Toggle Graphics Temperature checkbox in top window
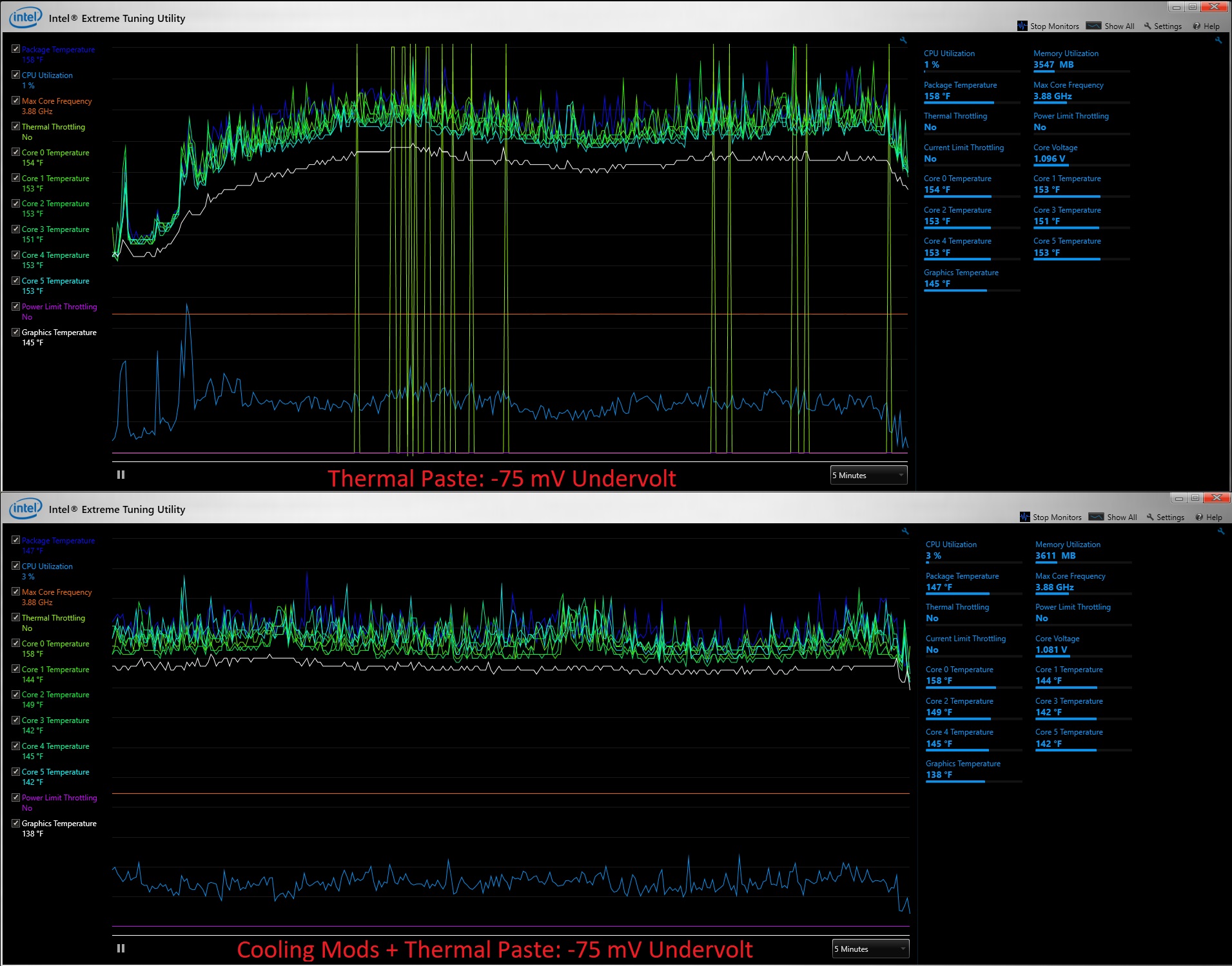 15,332
